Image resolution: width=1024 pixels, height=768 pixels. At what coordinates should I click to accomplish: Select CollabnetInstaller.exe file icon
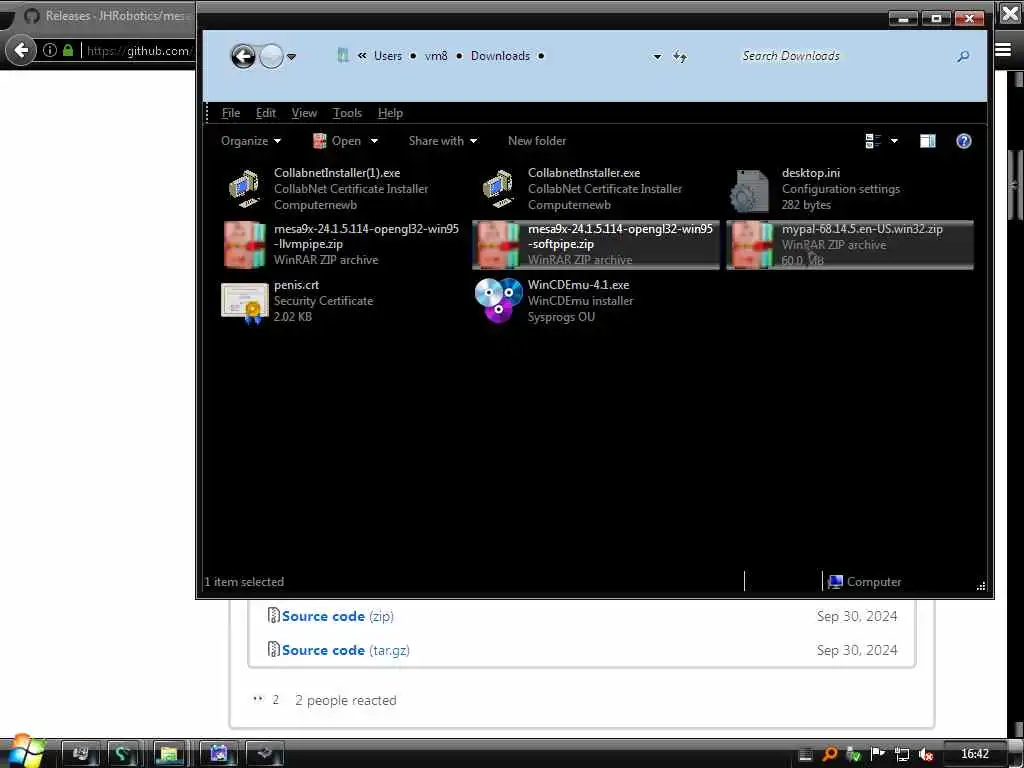tap(498, 189)
